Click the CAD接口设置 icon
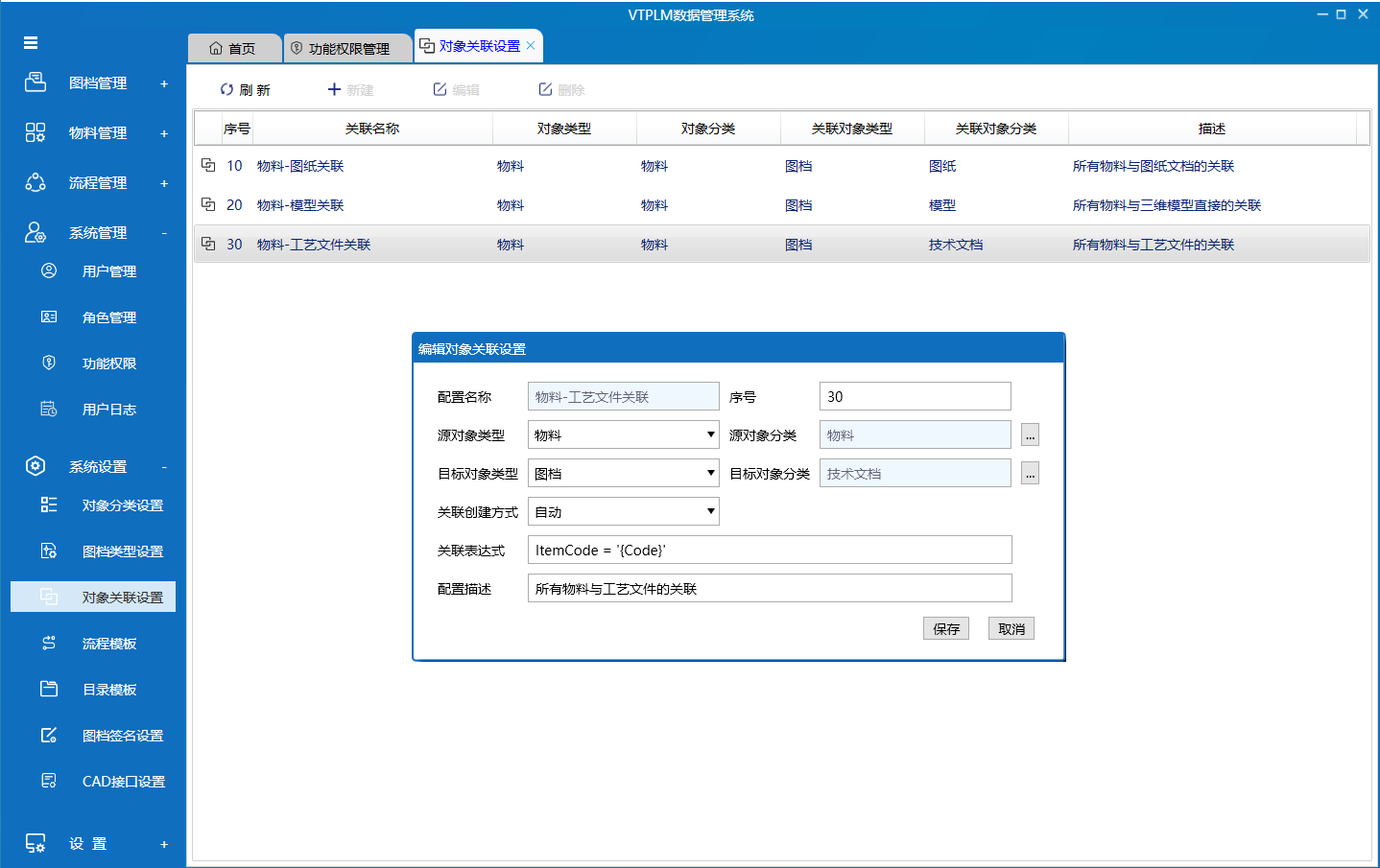Viewport: 1380px width, 868px height. tap(49, 781)
